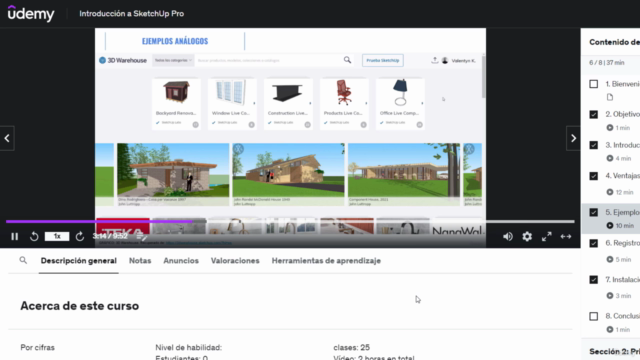The image size is (640, 360).
Task: Select the Construction Live Components card
Action: point(288,104)
